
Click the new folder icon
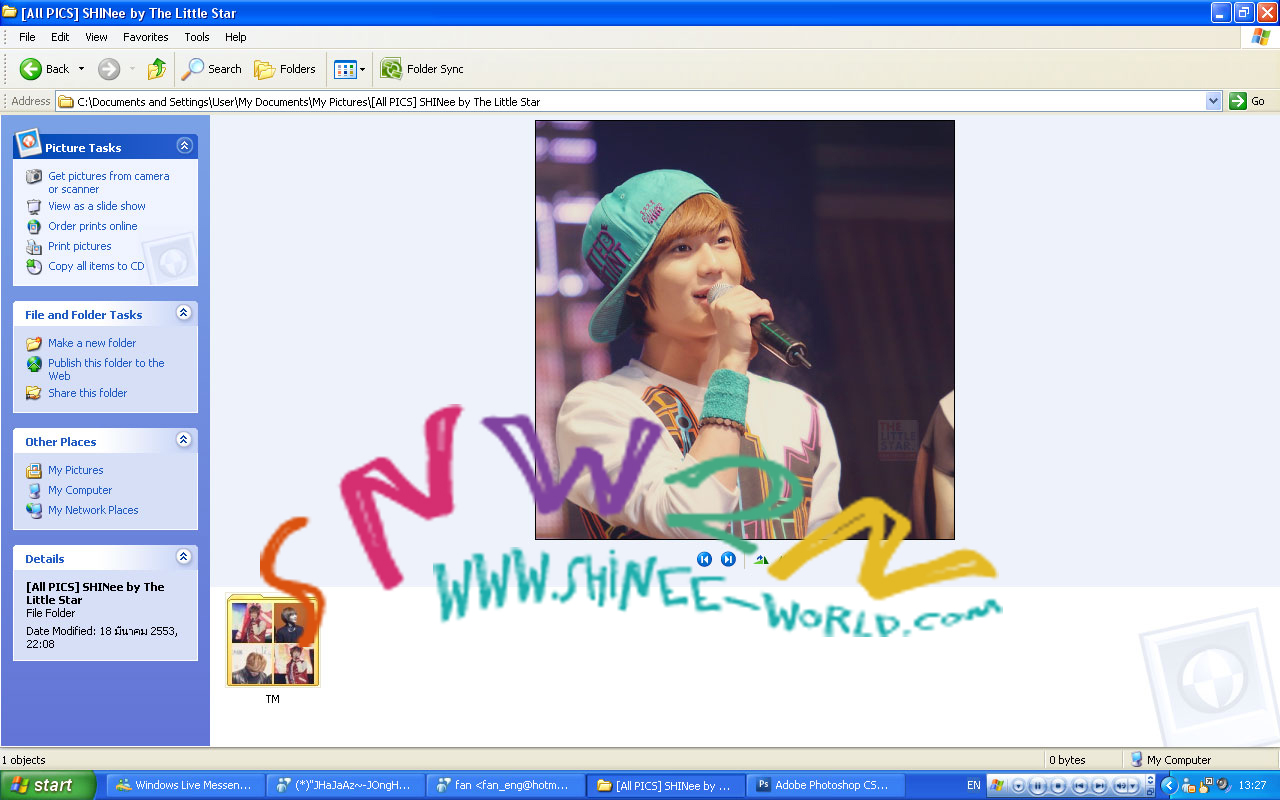point(34,343)
